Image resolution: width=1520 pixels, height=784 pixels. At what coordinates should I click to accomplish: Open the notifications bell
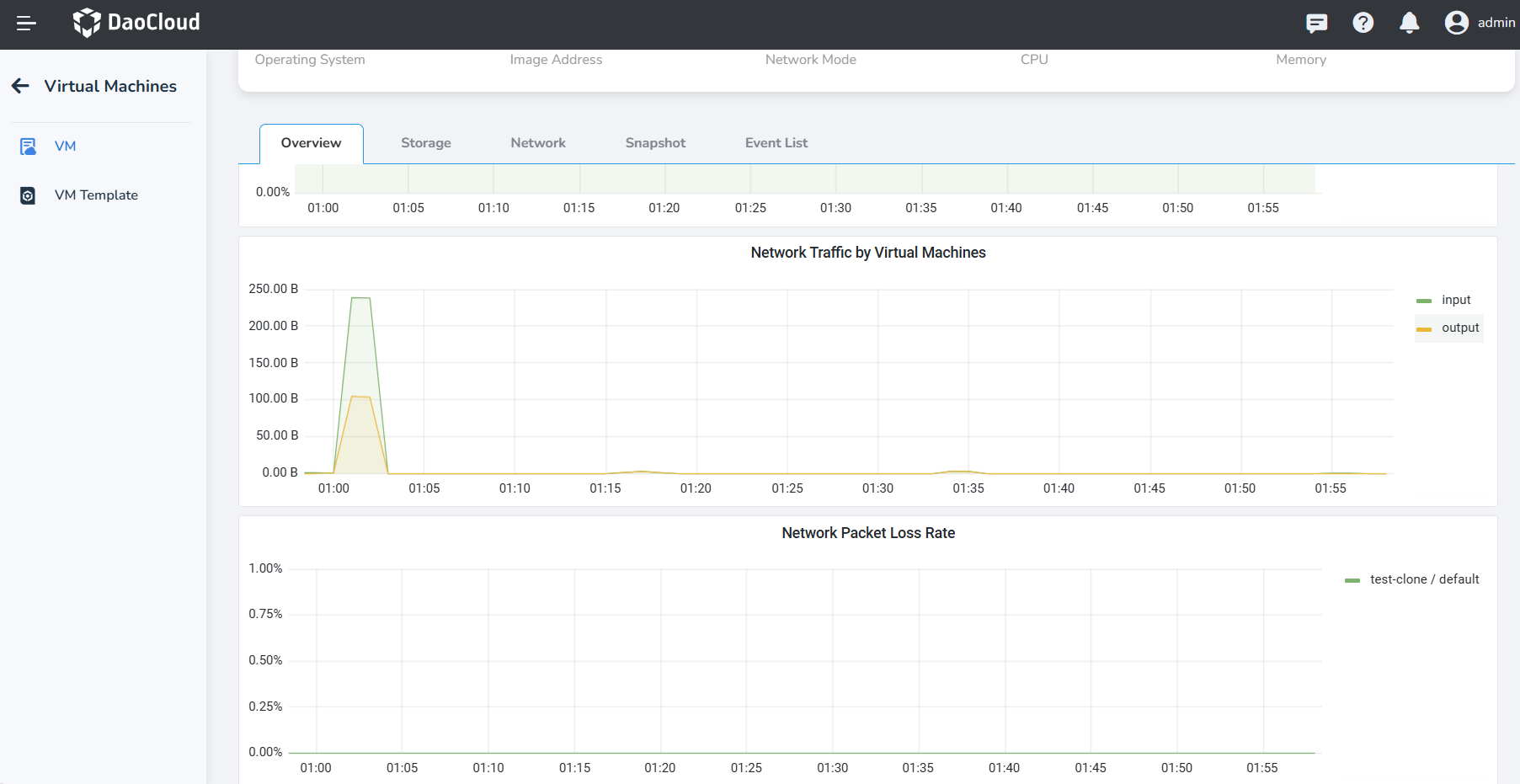[1409, 23]
